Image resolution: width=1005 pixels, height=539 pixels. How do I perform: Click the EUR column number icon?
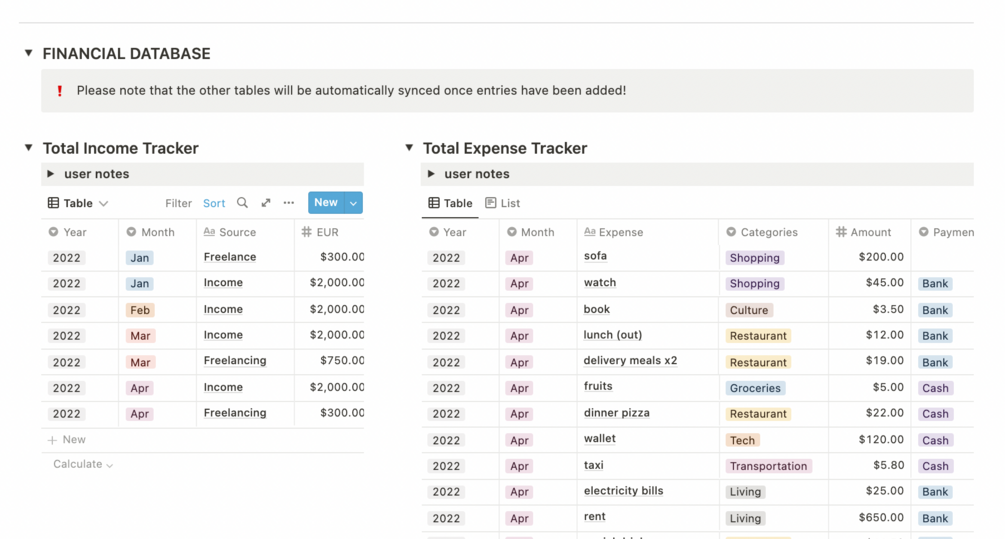click(x=306, y=232)
